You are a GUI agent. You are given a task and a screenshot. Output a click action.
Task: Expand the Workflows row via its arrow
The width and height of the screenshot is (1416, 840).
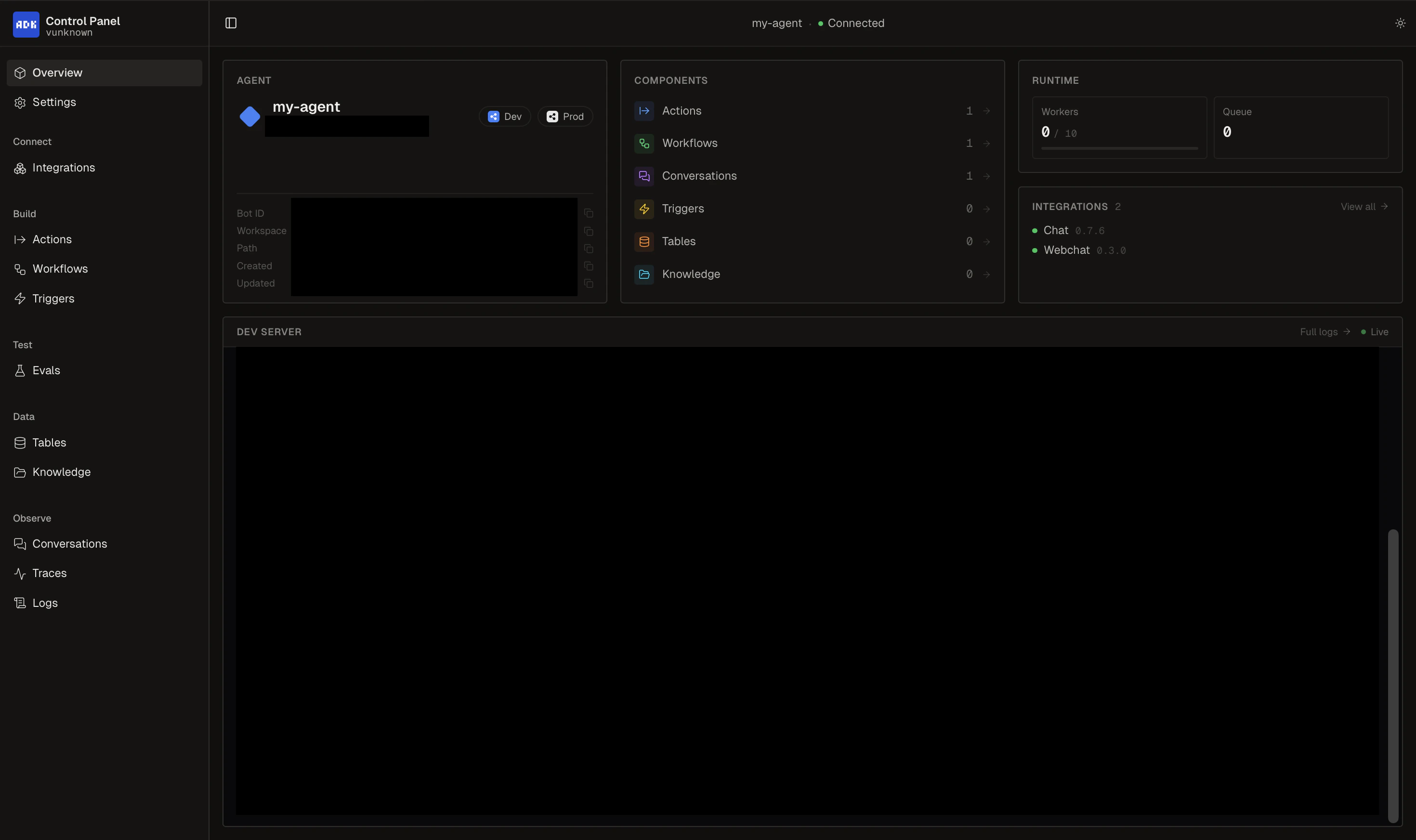(986, 143)
